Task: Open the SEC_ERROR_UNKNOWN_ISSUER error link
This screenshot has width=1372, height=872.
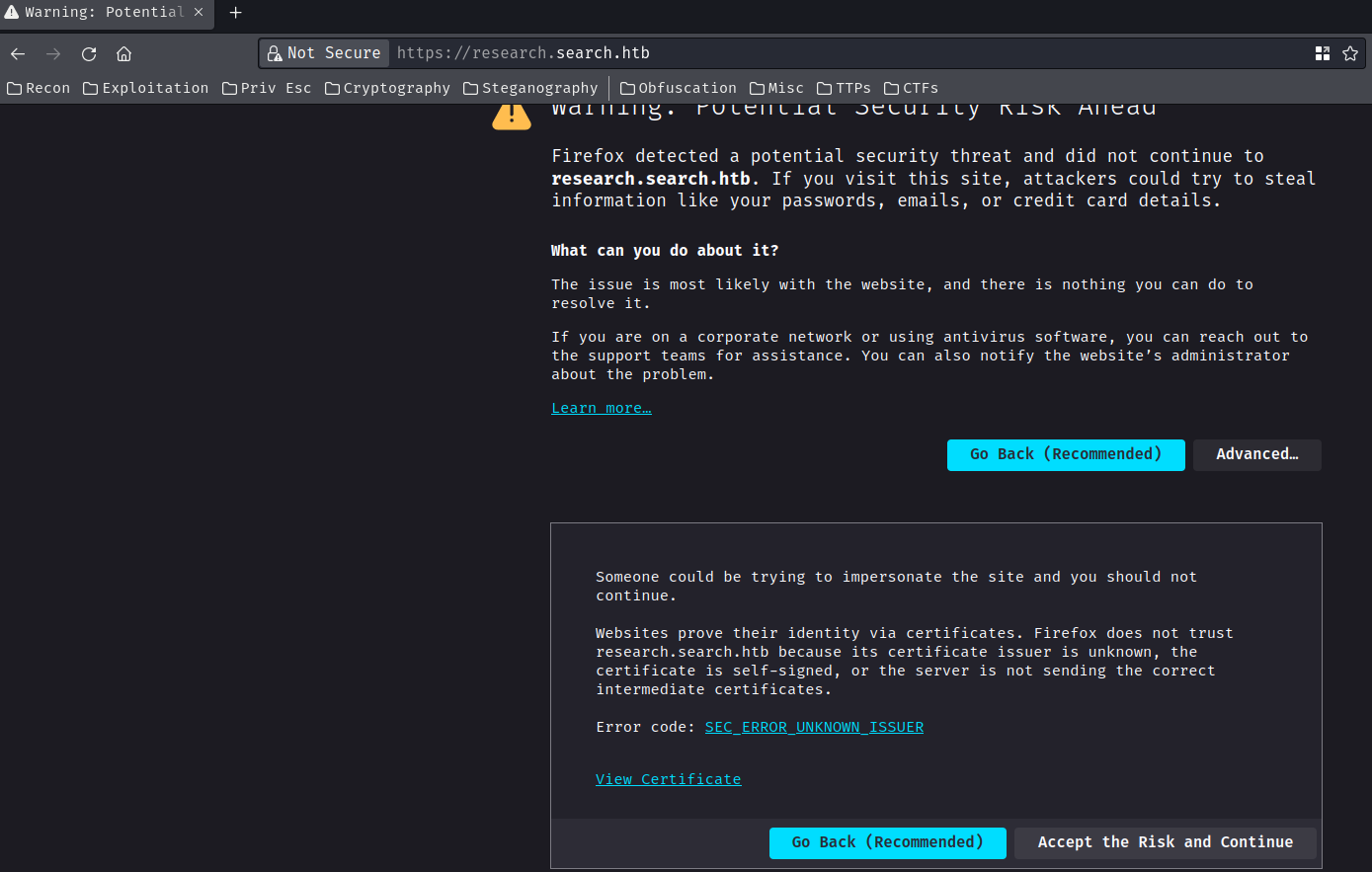Action: 814,727
